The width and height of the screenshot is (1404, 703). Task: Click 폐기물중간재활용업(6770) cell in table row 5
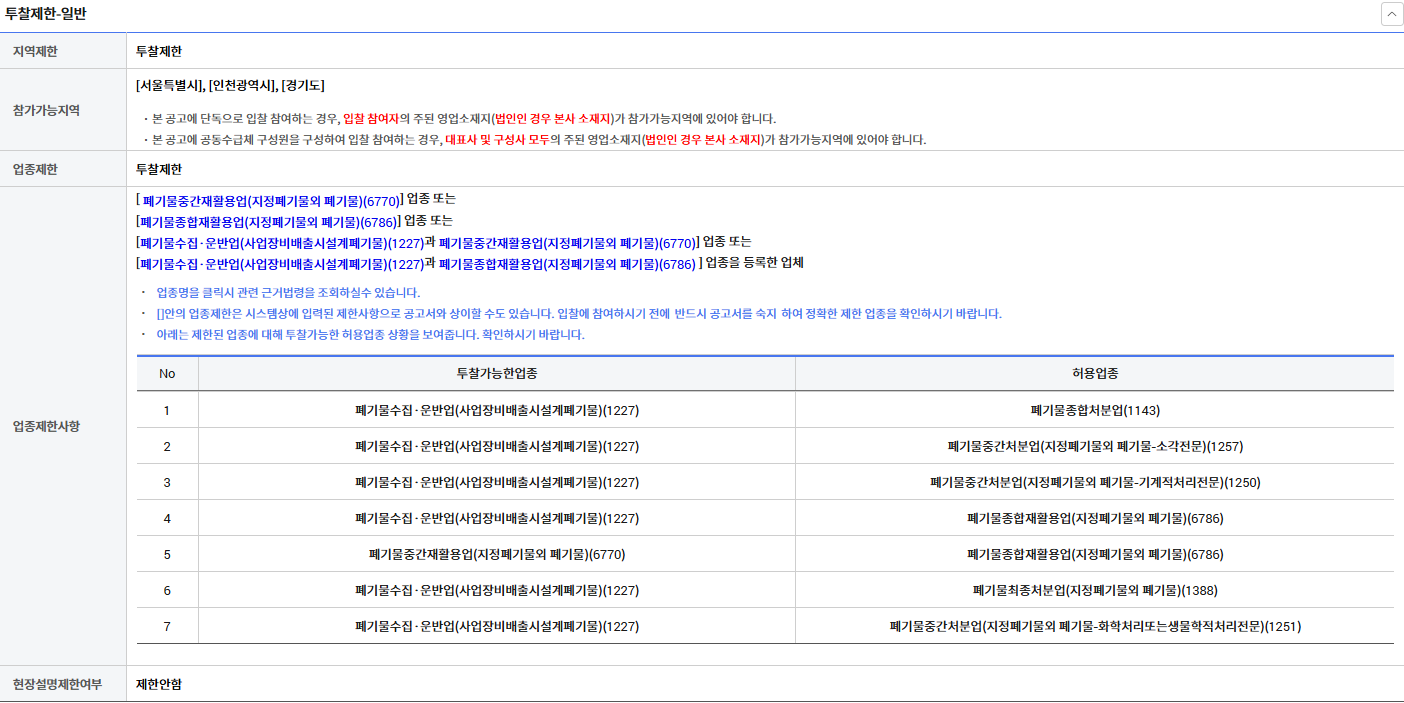(x=496, y=554)
